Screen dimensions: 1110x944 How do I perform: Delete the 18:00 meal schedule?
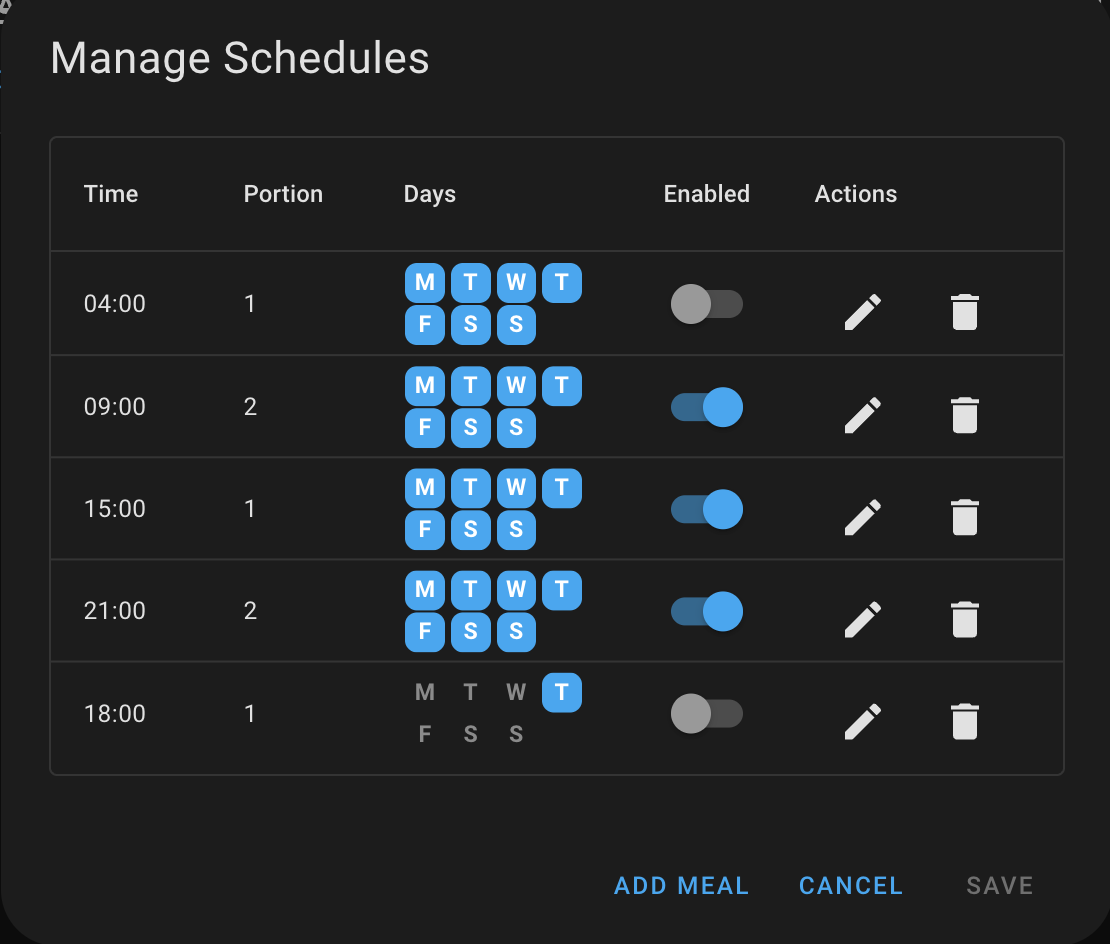(964, 721)
